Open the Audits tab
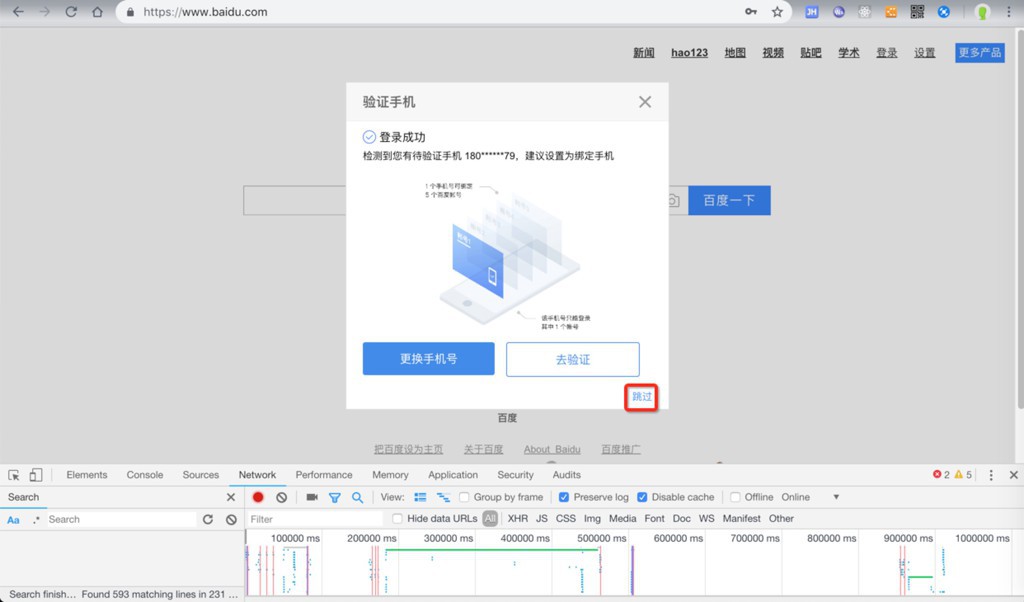The height and width of the screenshot is (602, 1024). [x=566, y=475]
